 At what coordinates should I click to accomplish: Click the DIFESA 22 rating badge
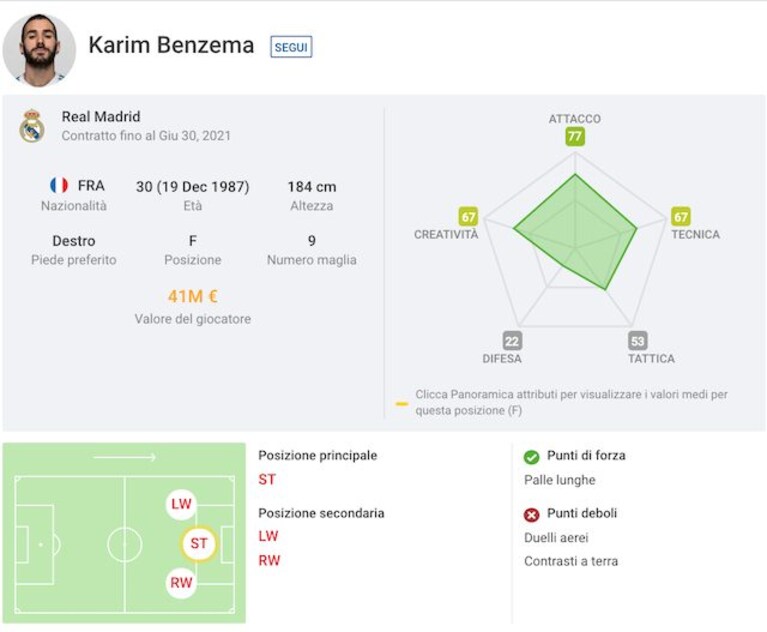click(512, 340)
